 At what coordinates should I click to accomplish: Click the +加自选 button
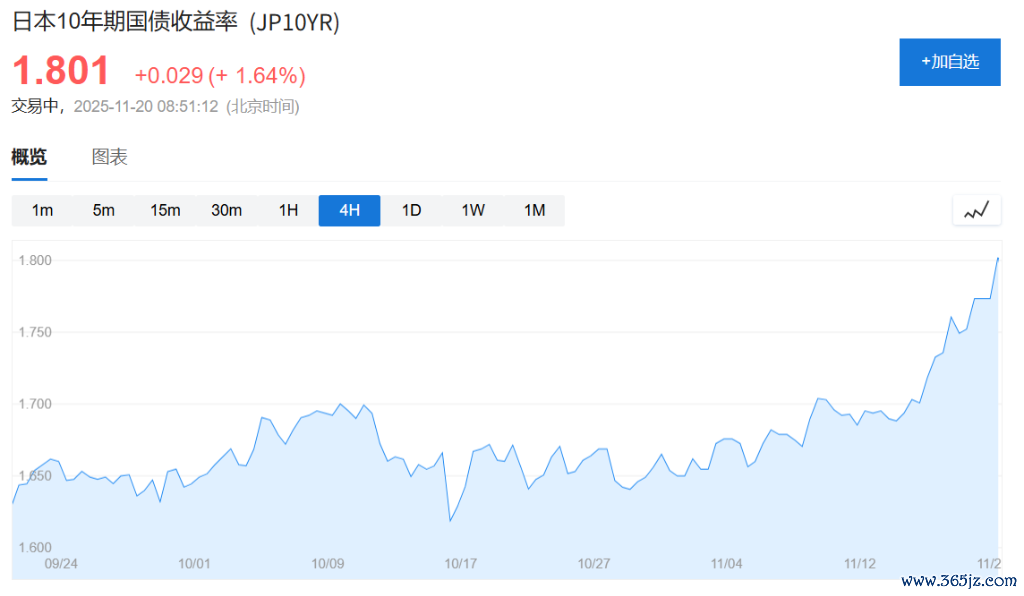[949, 62]
